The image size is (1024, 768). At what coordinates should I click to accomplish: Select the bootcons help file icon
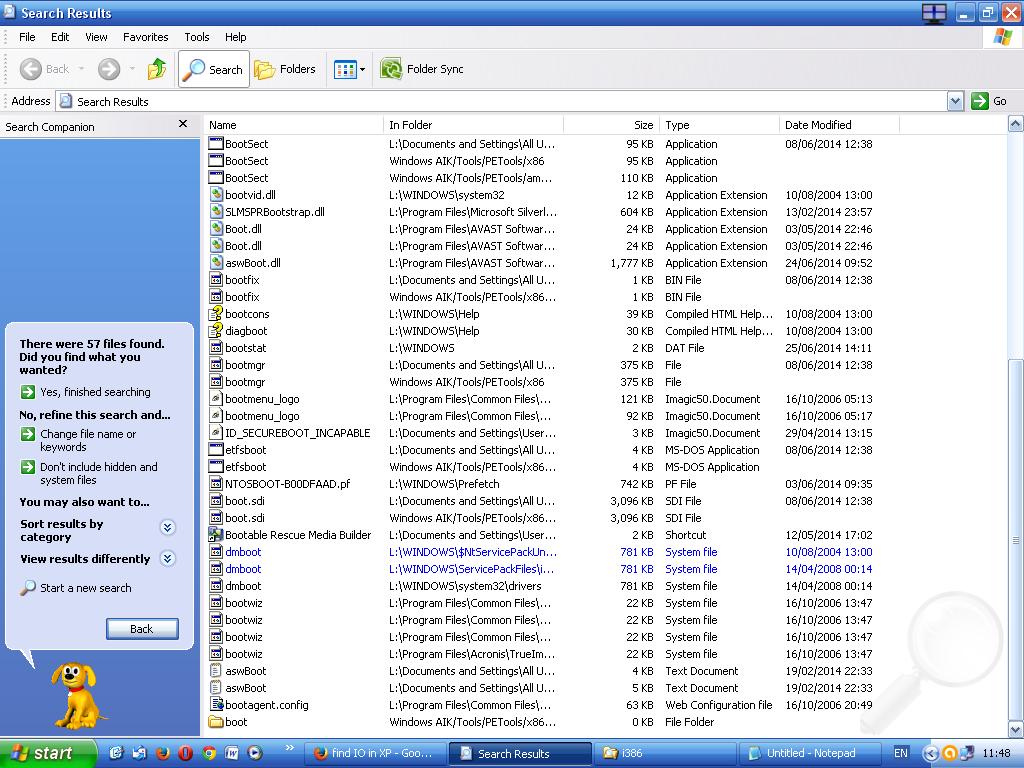coord(216,313)
